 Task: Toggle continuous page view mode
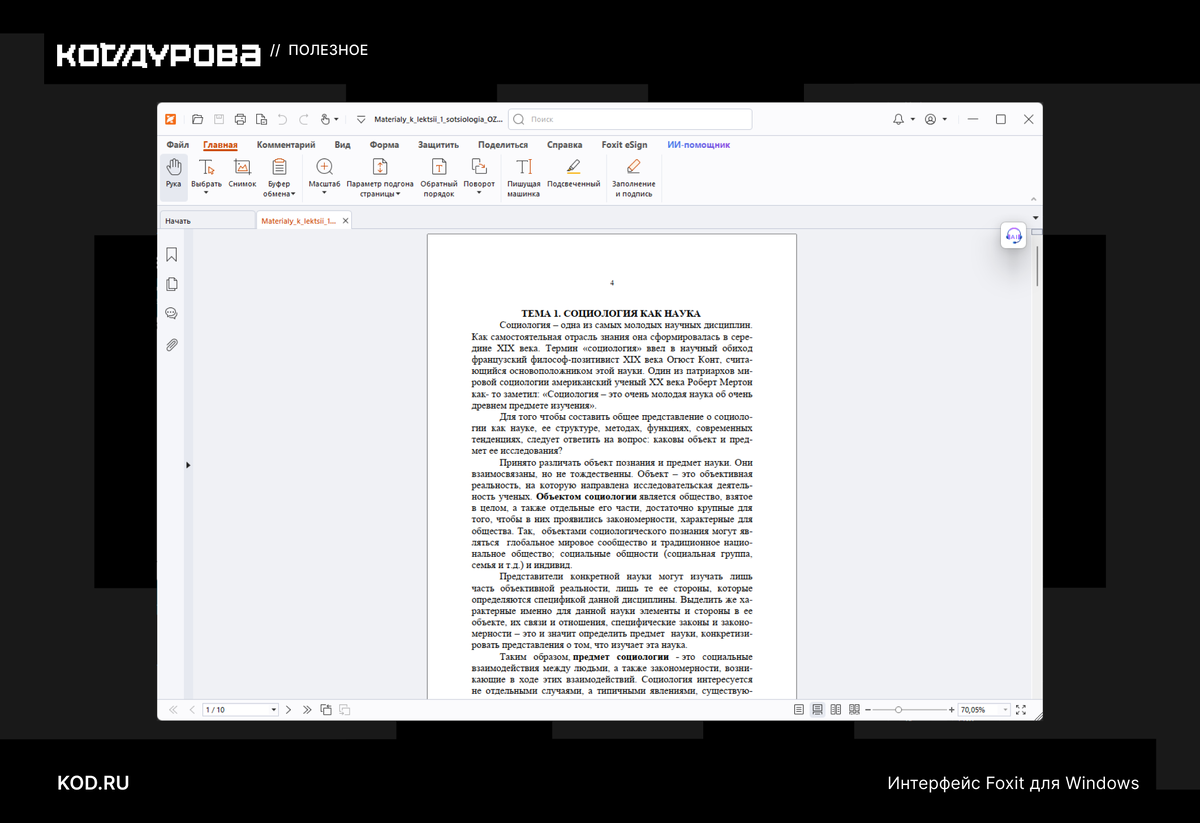point(817,709)
